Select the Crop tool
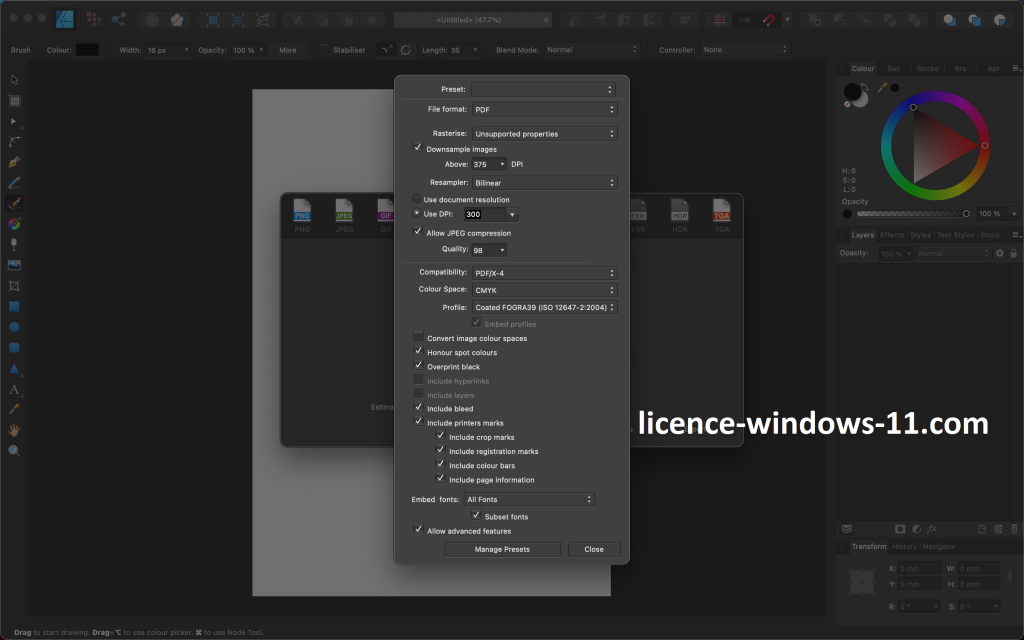The width and height of the screenshot is (1024, 640). point(14,286)
